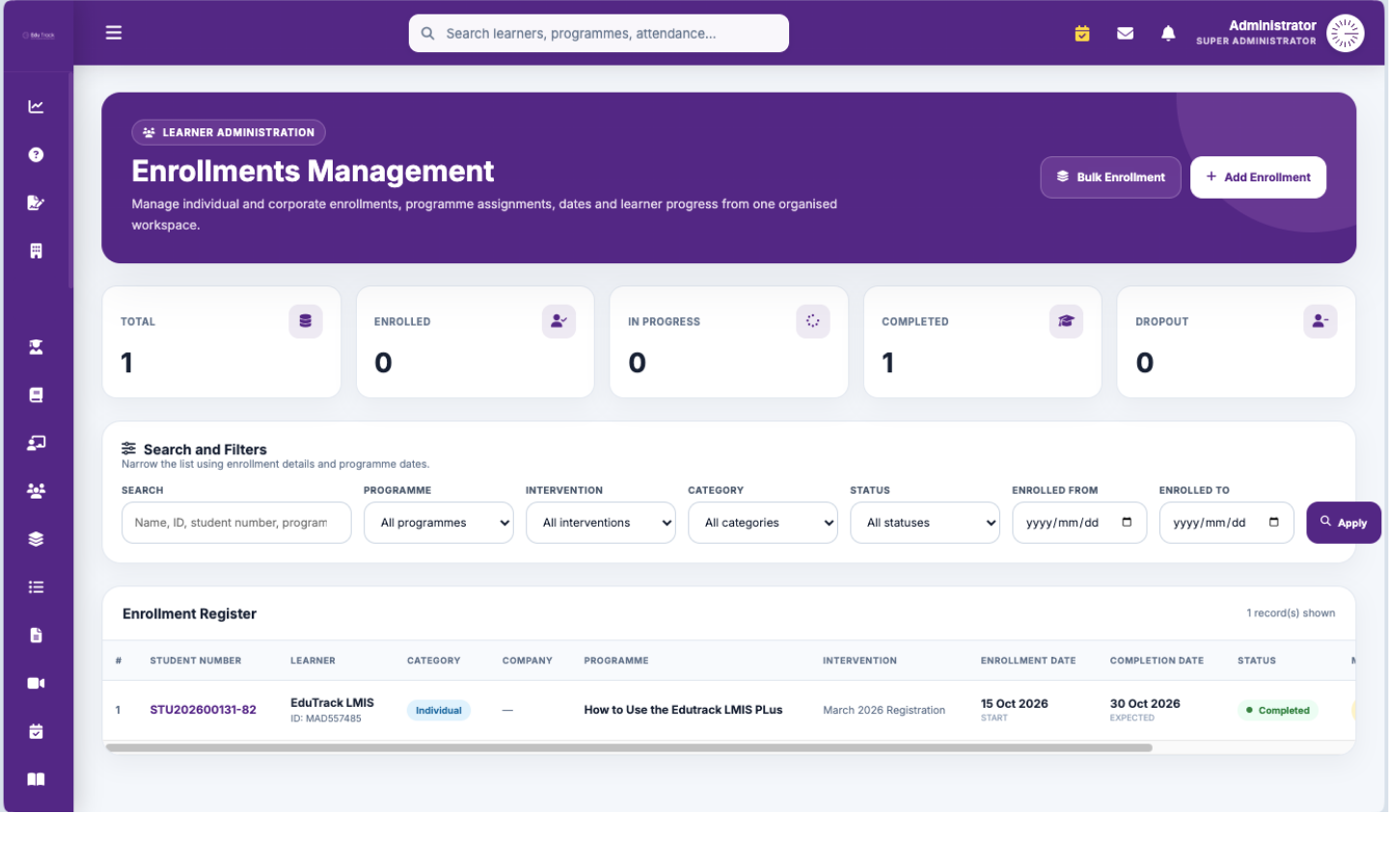Toggle the hamburger menu in the top bar
The width and height of the screenshot is (1389, 868).
114,33
